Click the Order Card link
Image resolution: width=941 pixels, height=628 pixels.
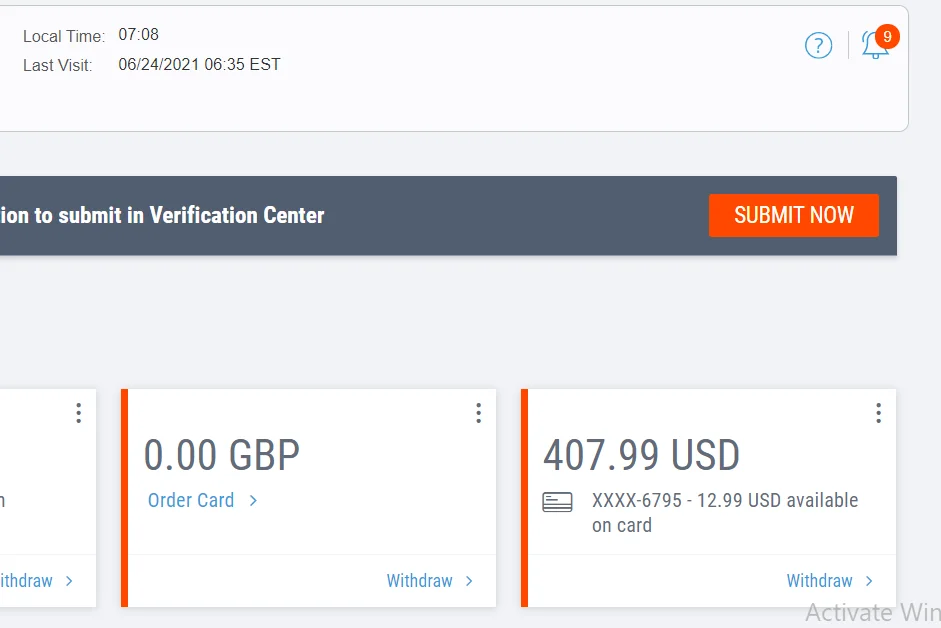[191, 500]
